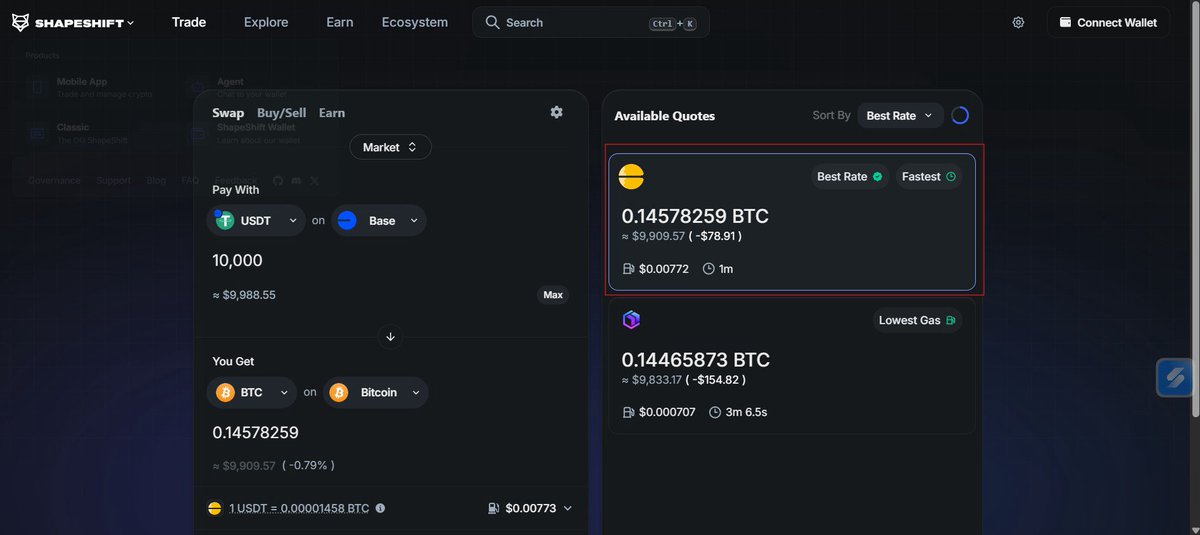
Task: Click the ( -$154.82 ) loss text
Action: point(717,380)
